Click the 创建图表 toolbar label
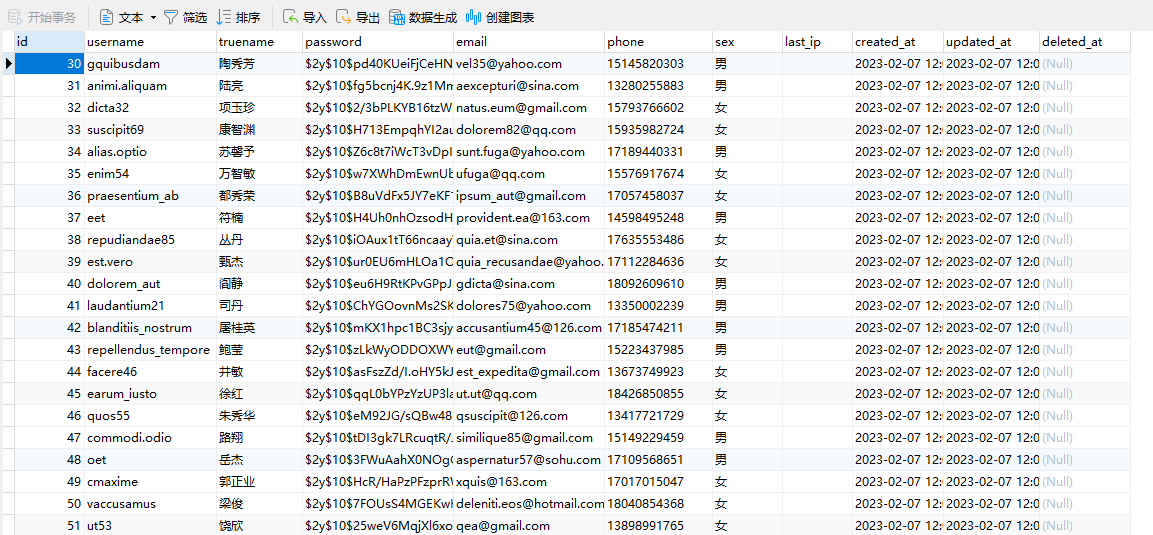This screenshot has height=535, width=1153. click(510, 18)
